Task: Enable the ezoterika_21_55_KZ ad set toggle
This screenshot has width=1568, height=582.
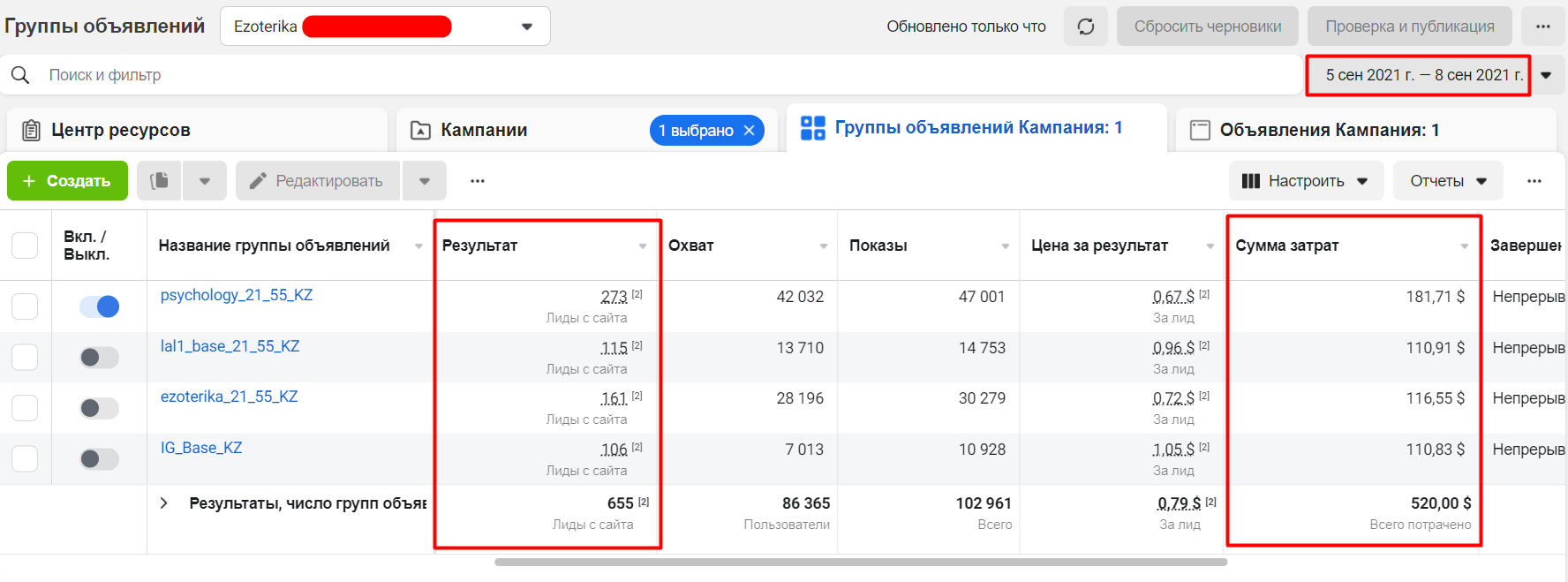Action: (x=100, y=408)
